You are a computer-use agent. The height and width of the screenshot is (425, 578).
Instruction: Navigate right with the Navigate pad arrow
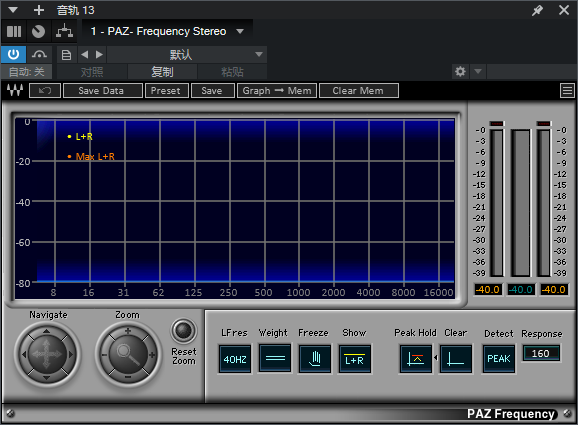tap(70, 355)
